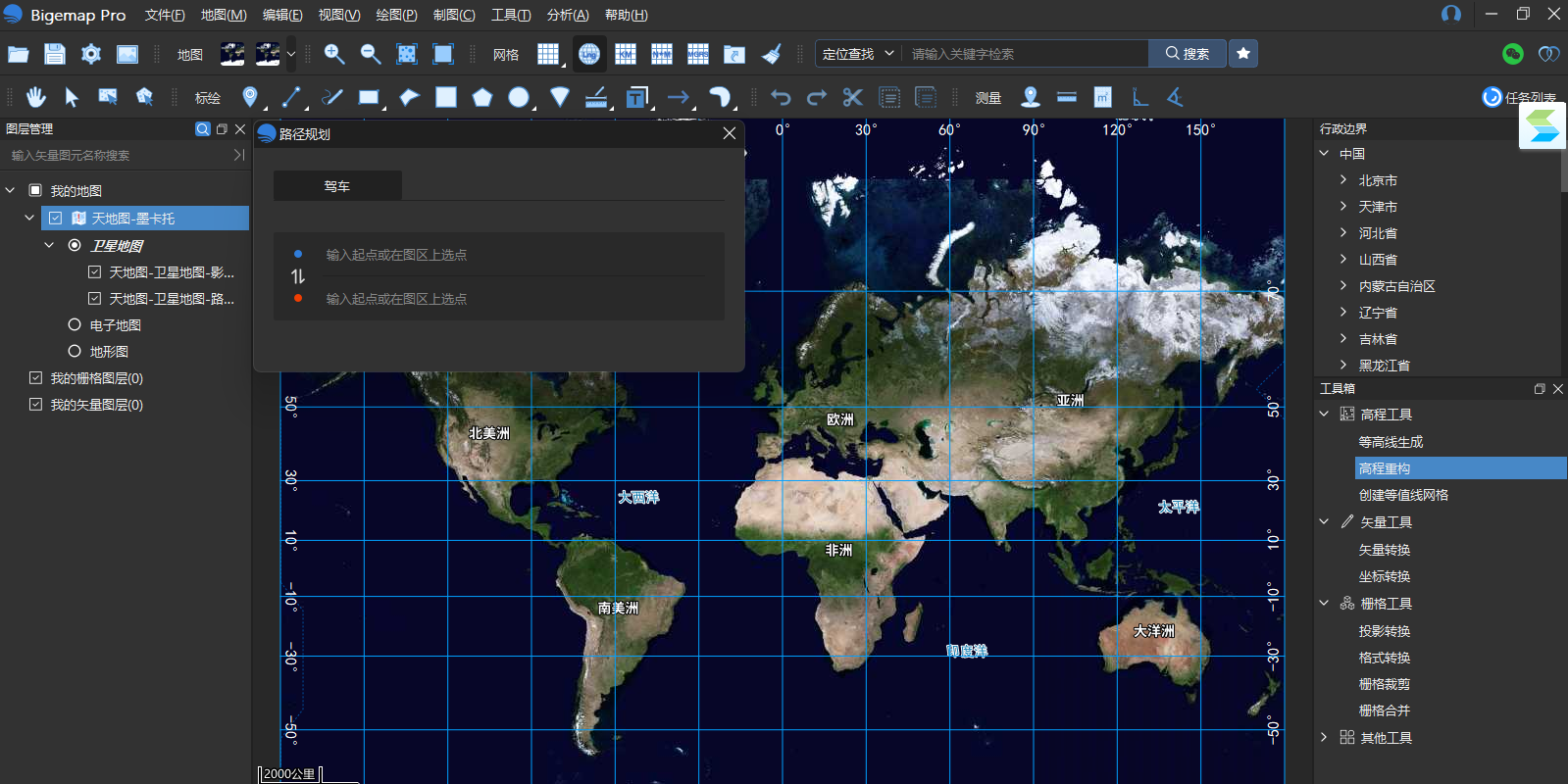Click the scissors cut tool
Screen dimensions: 1568x784
pyautogui.click(x=852, y=97)
